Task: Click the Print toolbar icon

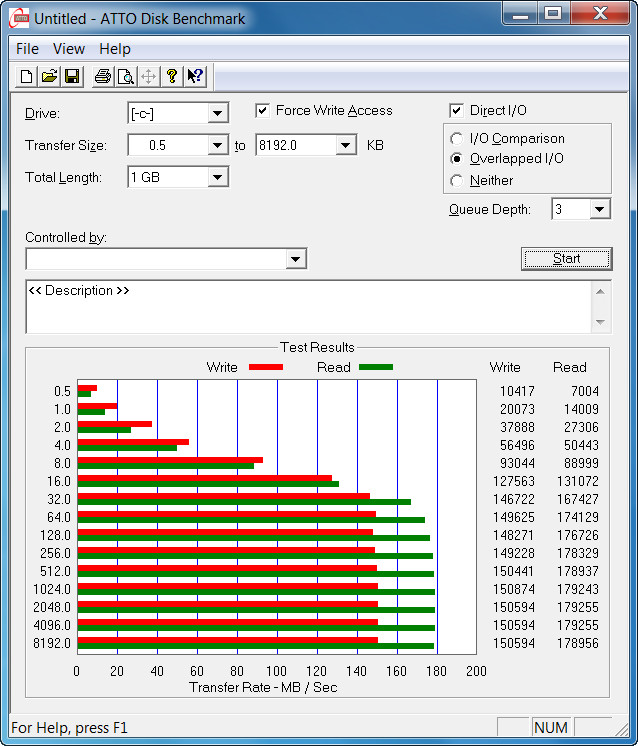Action: [x=103, y=76]
